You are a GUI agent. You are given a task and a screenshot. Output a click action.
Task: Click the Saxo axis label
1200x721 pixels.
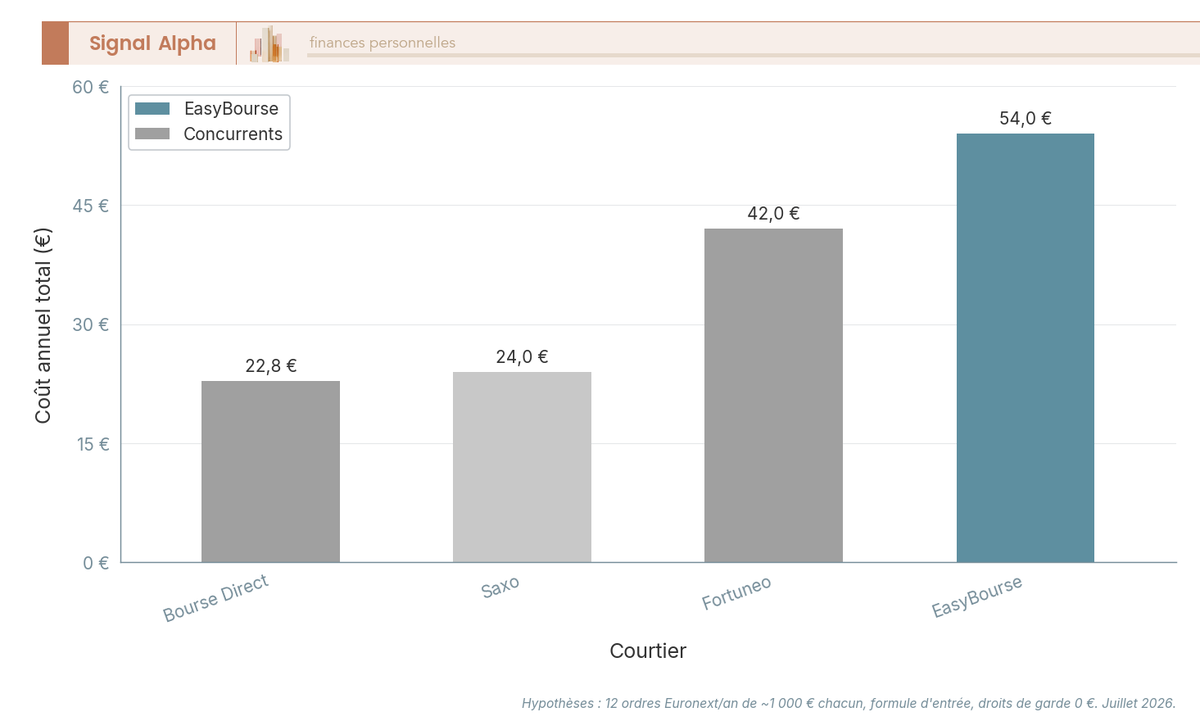[500, 586]
